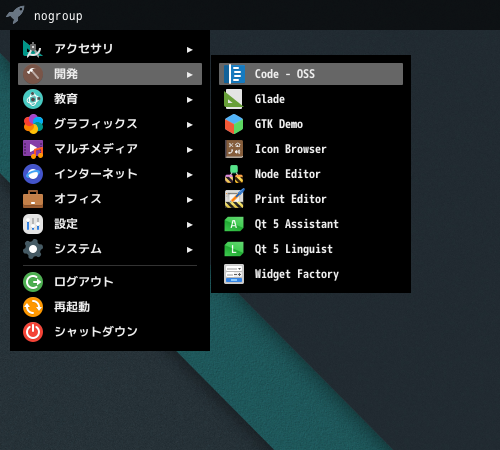Viewport: 500px width, 450px height.
Task: Click the GTK Demo cube icon
Action: (234, 124)
